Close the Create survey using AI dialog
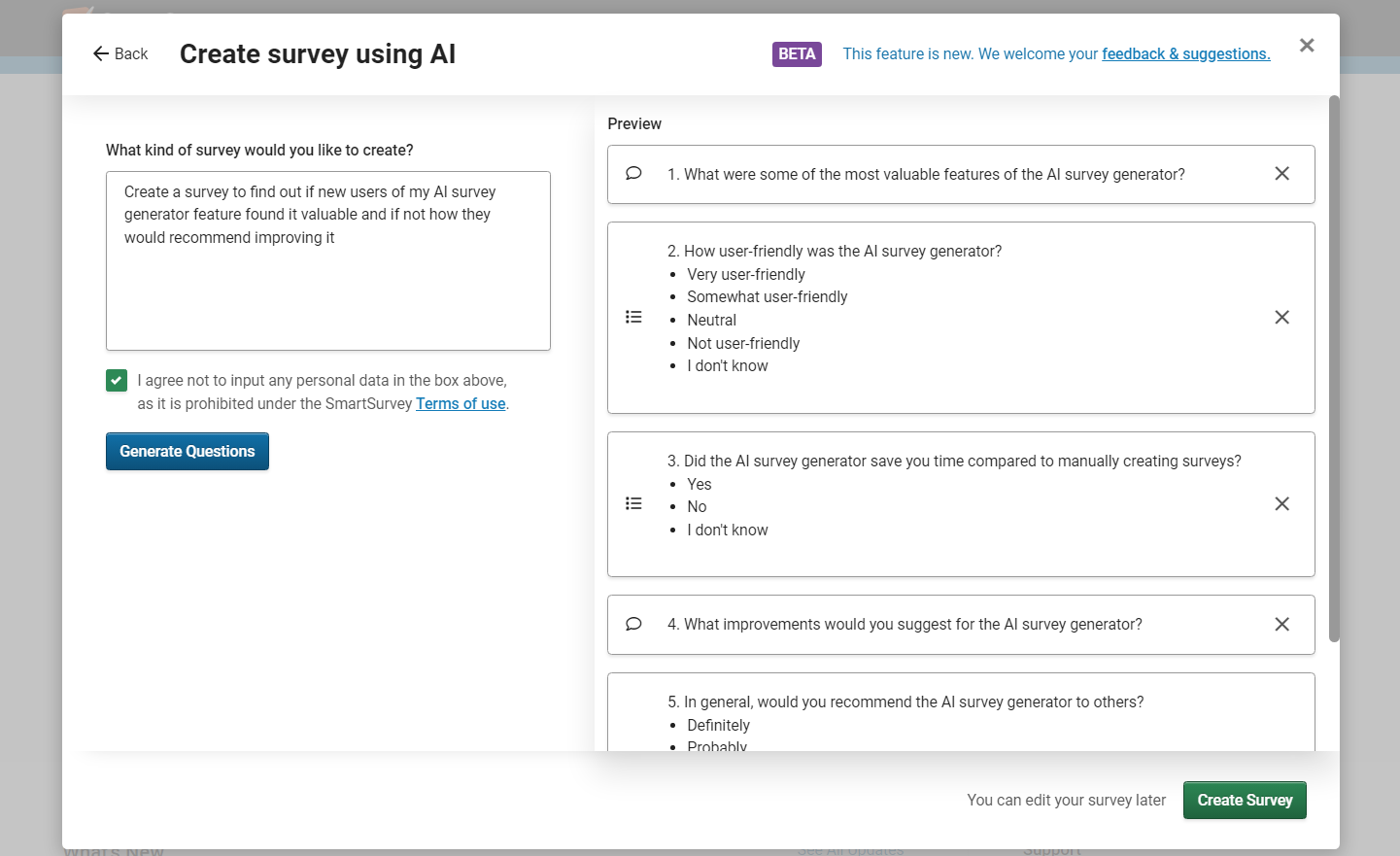 [x=1307, y=45]
